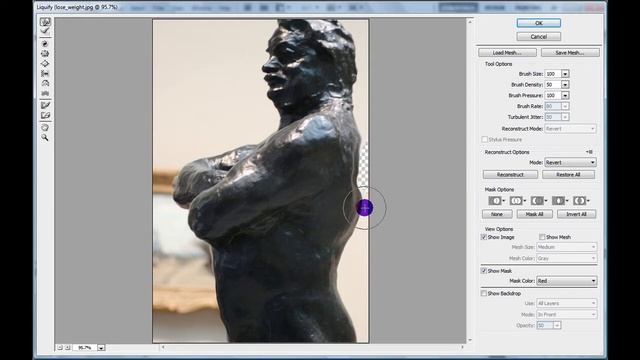Click the preview vertical scrollbar up arrow
The image size is (640, 360).
pyautogui.click(x=470, y=22)
